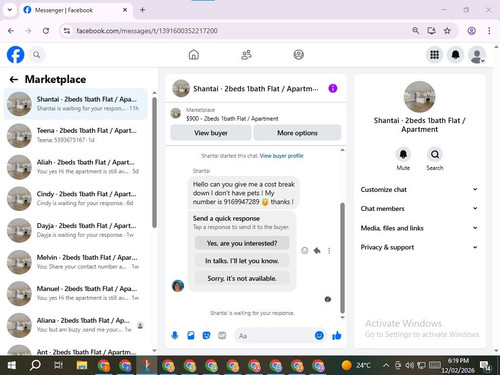Open the Melvin conversation in list
Screen dimensions: 500x375
76,262
